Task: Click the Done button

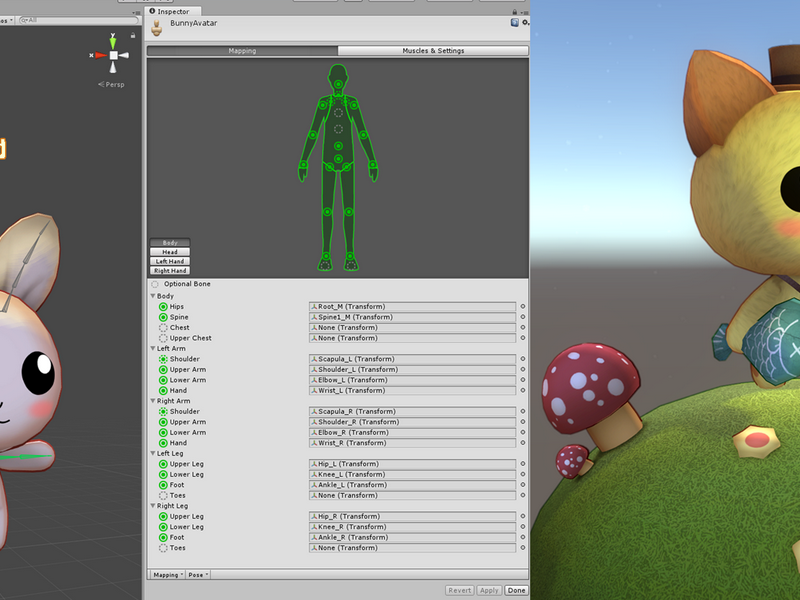Action: [x=516, y=590]
